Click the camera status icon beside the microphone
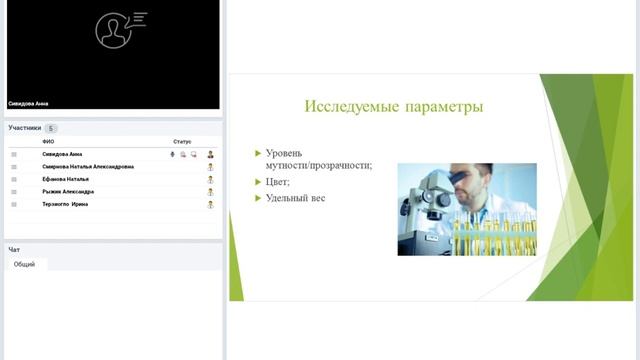 point(183,154)
